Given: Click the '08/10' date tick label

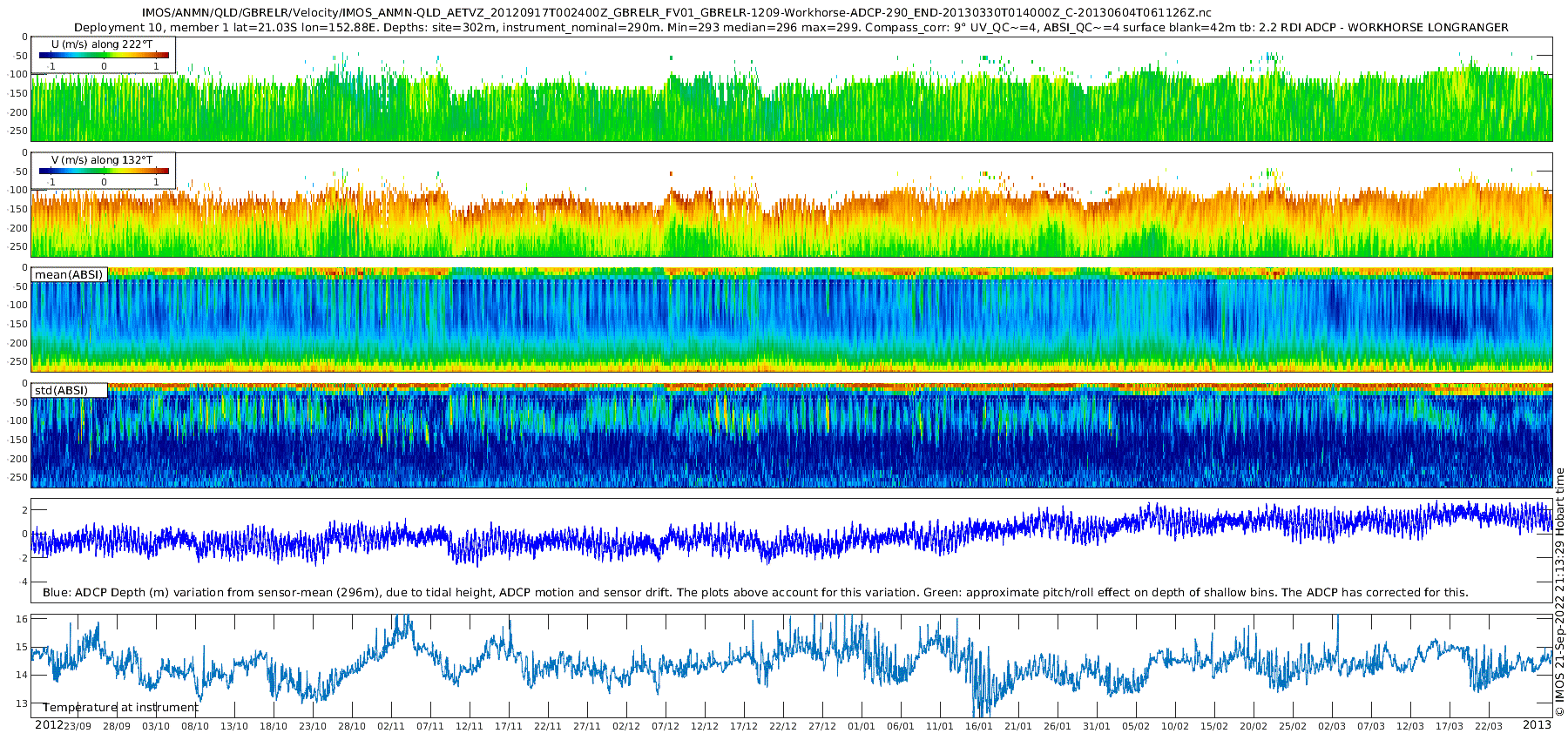Looking at the screenshot, I should click(x=195, y=726).
